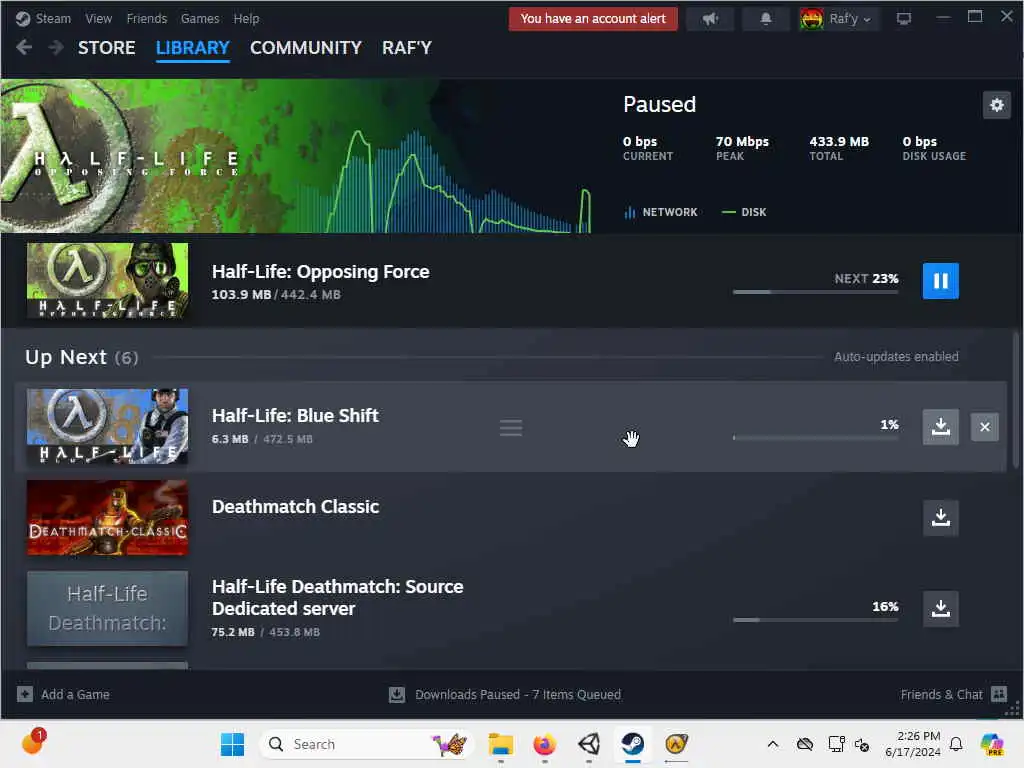Click the Blue Shift progress bar
This screenshot has width=1024, height=768.
(x=816, y=438)
